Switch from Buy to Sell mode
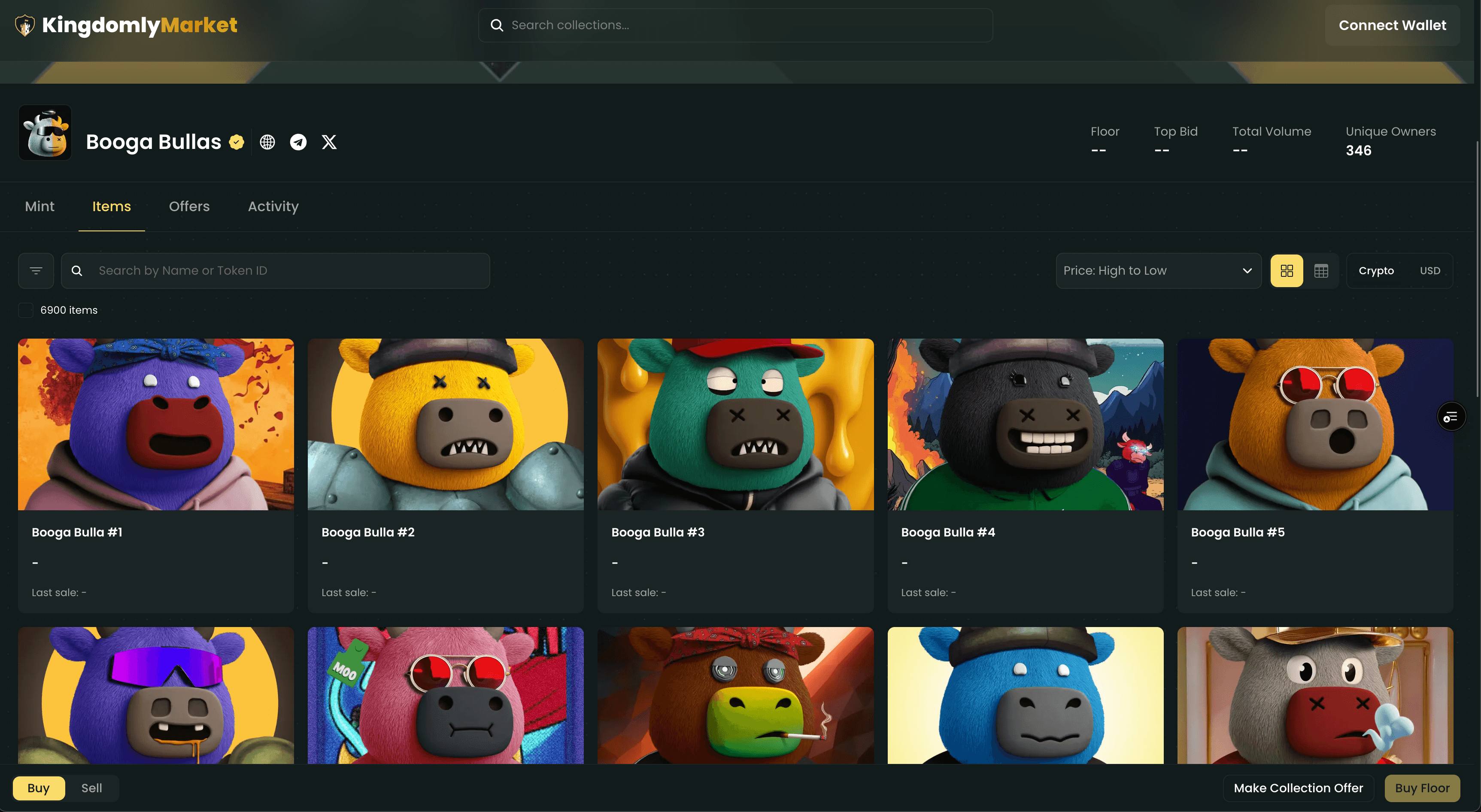This screenshot has height=812, width=1481. coord(91,788)
